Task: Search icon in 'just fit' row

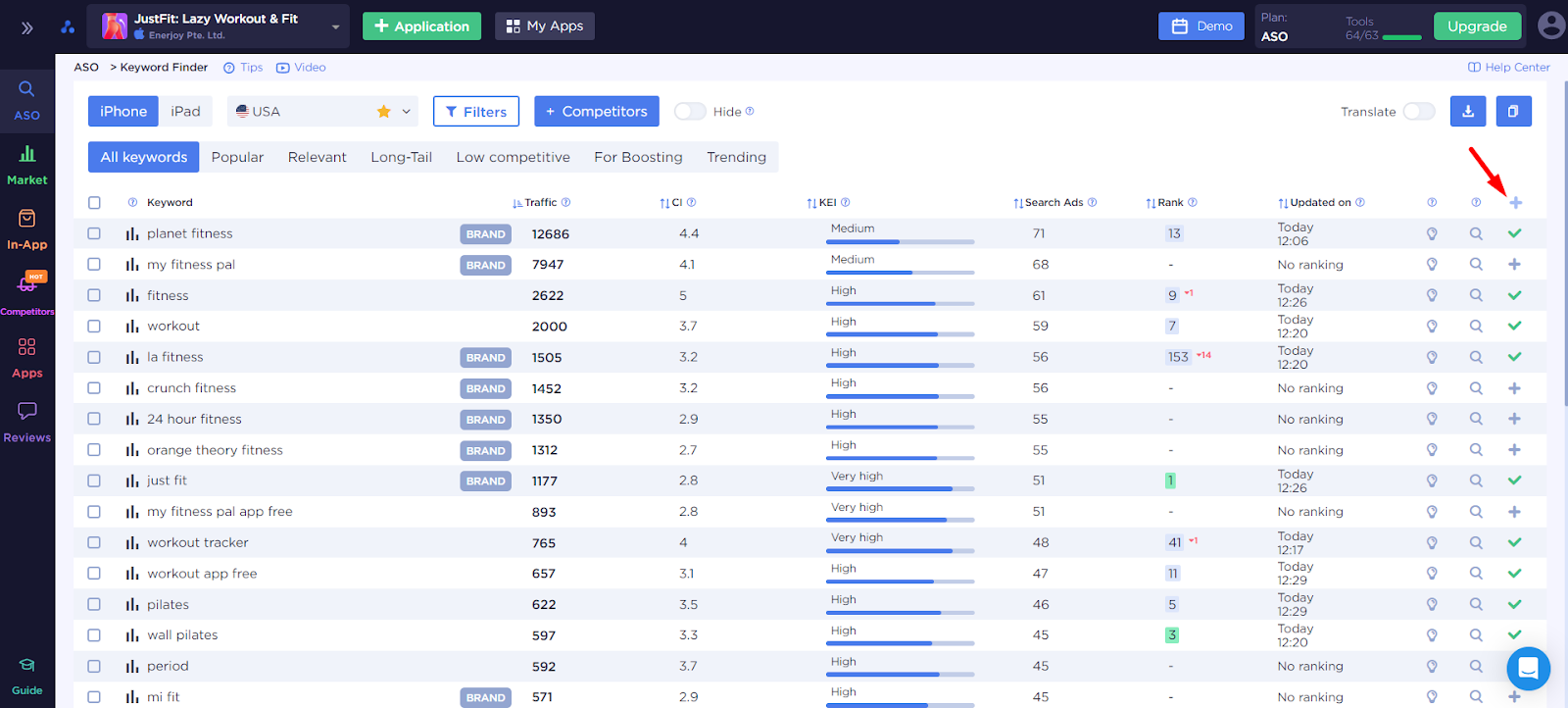Action: 1476,480
